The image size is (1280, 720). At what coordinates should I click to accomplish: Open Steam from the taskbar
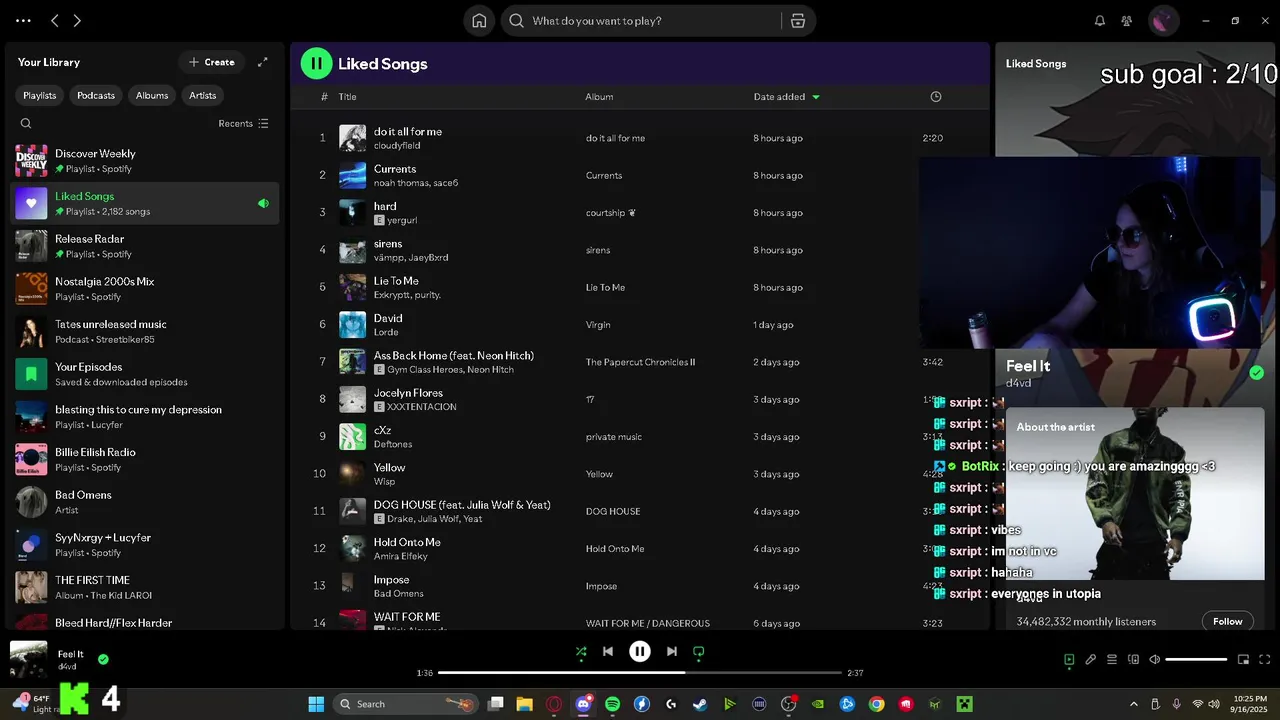tap(700, 704)
